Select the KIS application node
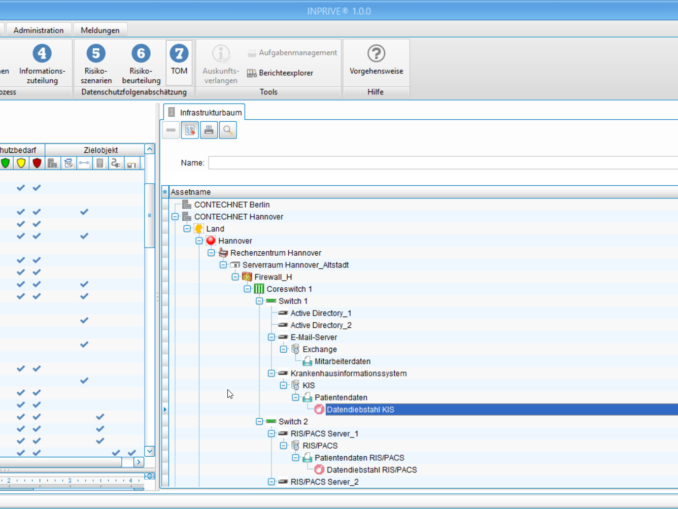 [309, 385]
